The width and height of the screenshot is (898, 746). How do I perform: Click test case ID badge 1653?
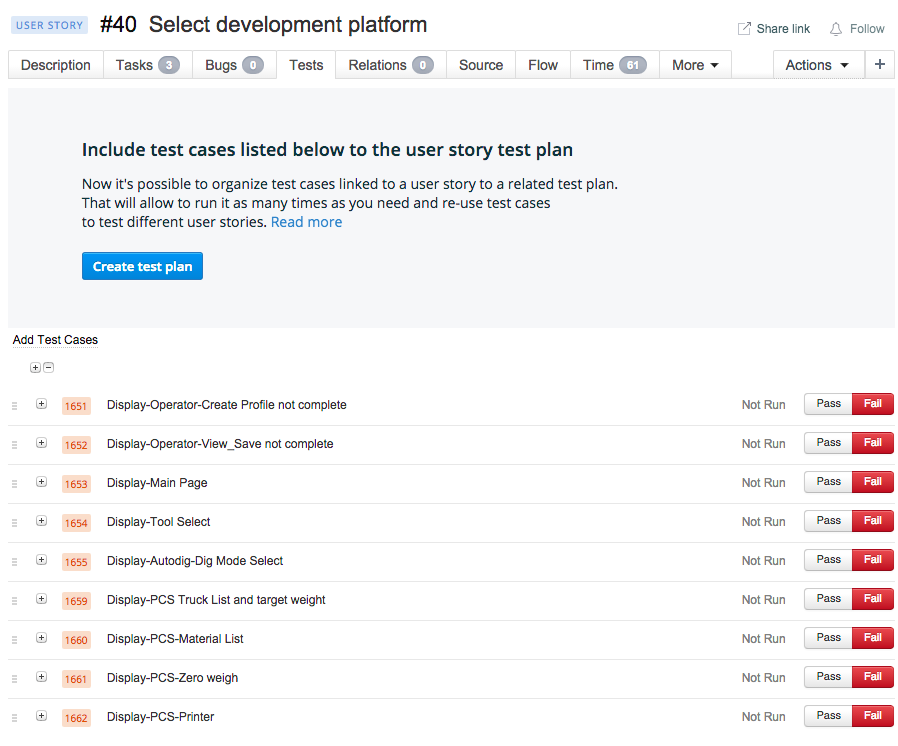[x=76, y=484]
